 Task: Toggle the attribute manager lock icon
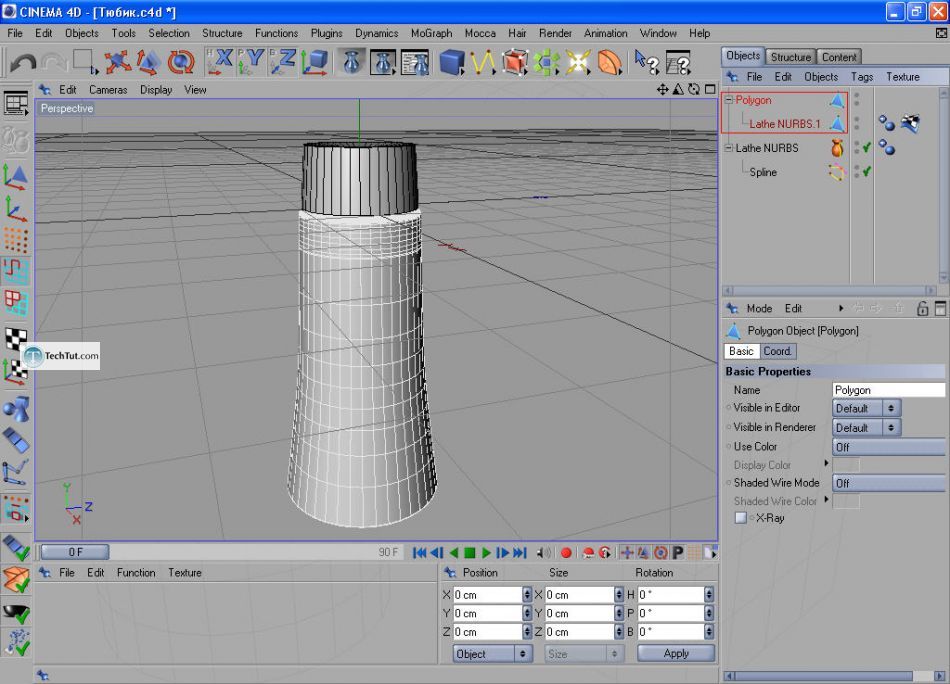pos(922,308)
